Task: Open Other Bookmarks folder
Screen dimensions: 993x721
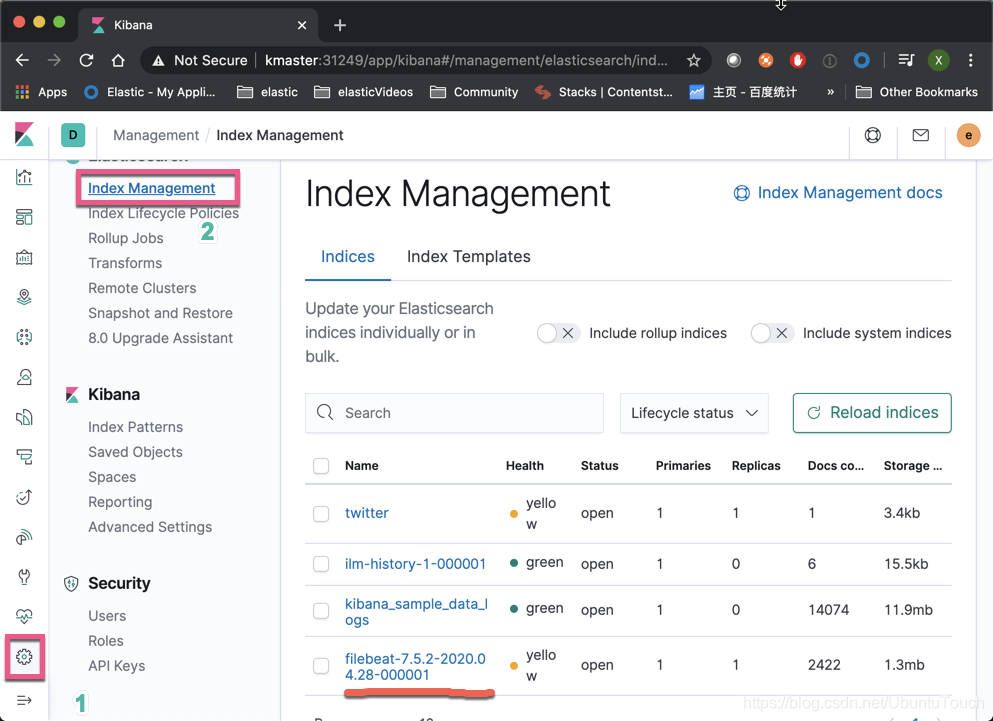Action: pyautogui.click(x=916, y=92)
